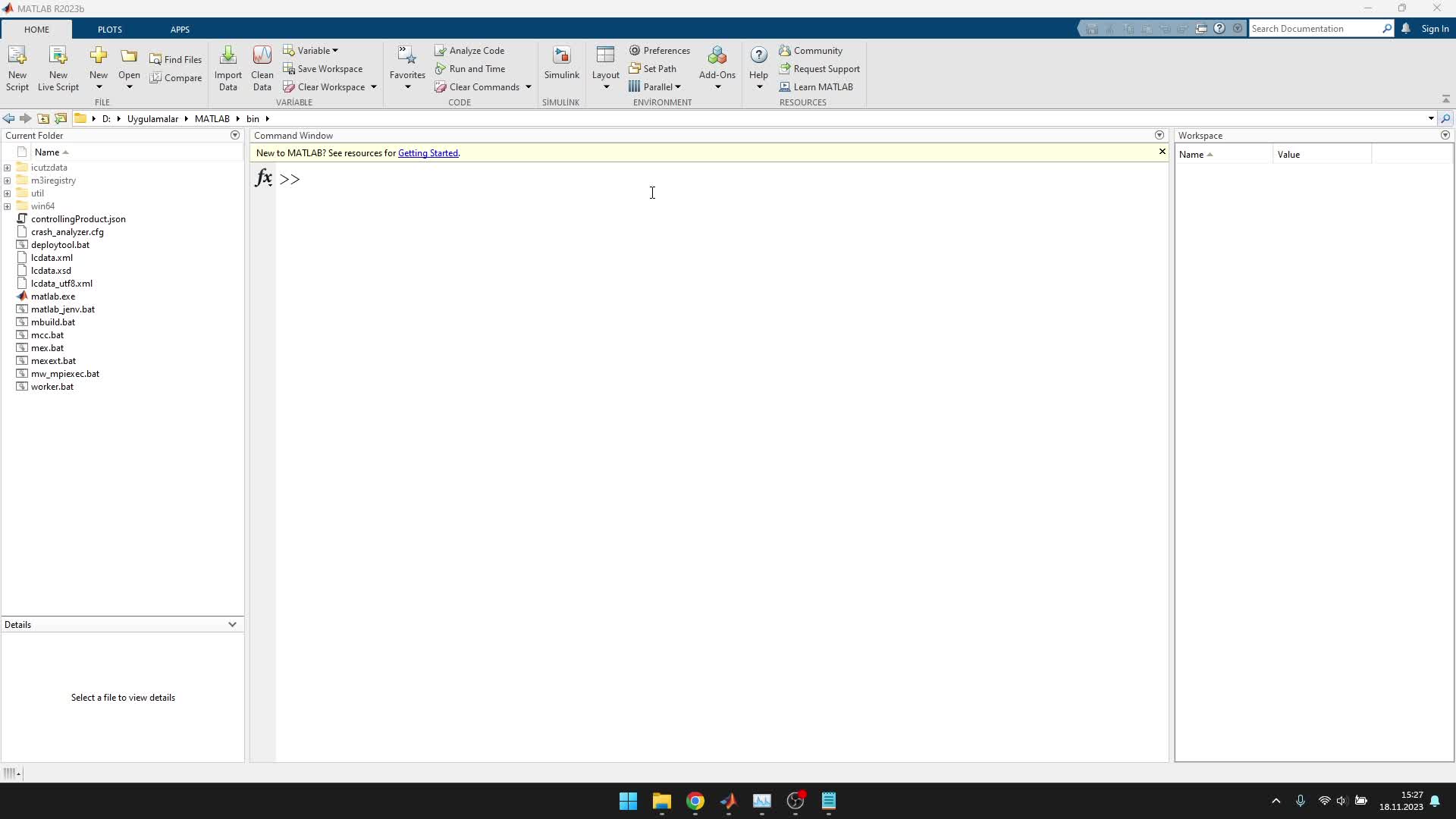Open Command Window actions menu
Screen dimensions: 1456x819
point(1159,135)
